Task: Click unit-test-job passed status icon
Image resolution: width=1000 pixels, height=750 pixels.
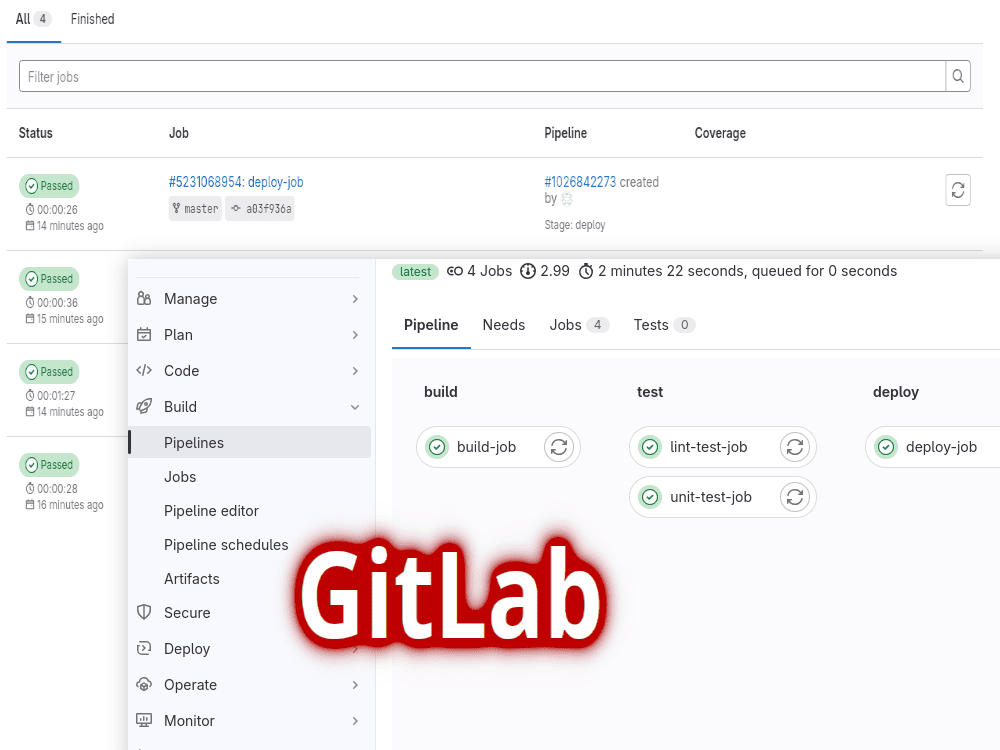Action: [650, 497]
